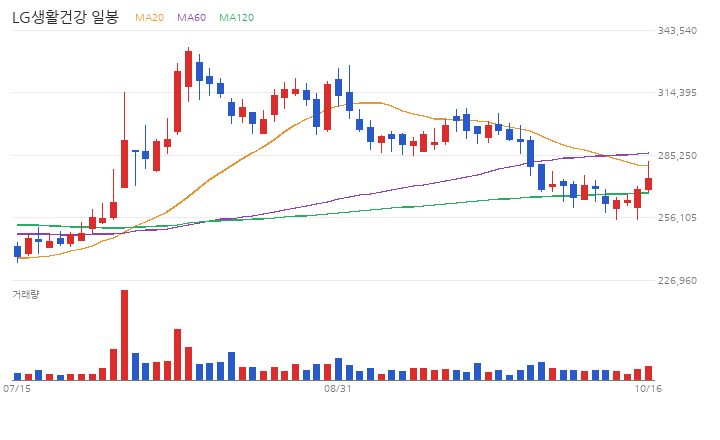Screen dimensions: 720x440
Task: Click the LG생활건강 일봉 chart title
Action: tap(65, 17)
